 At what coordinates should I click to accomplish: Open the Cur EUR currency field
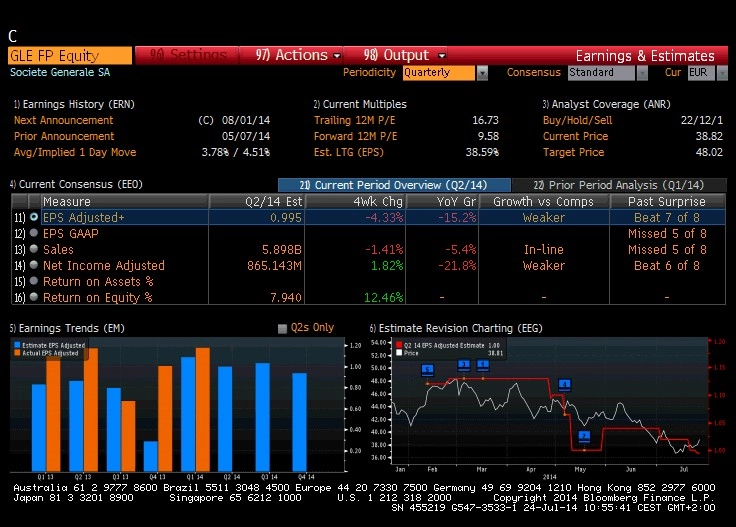(x=701, y=73)
